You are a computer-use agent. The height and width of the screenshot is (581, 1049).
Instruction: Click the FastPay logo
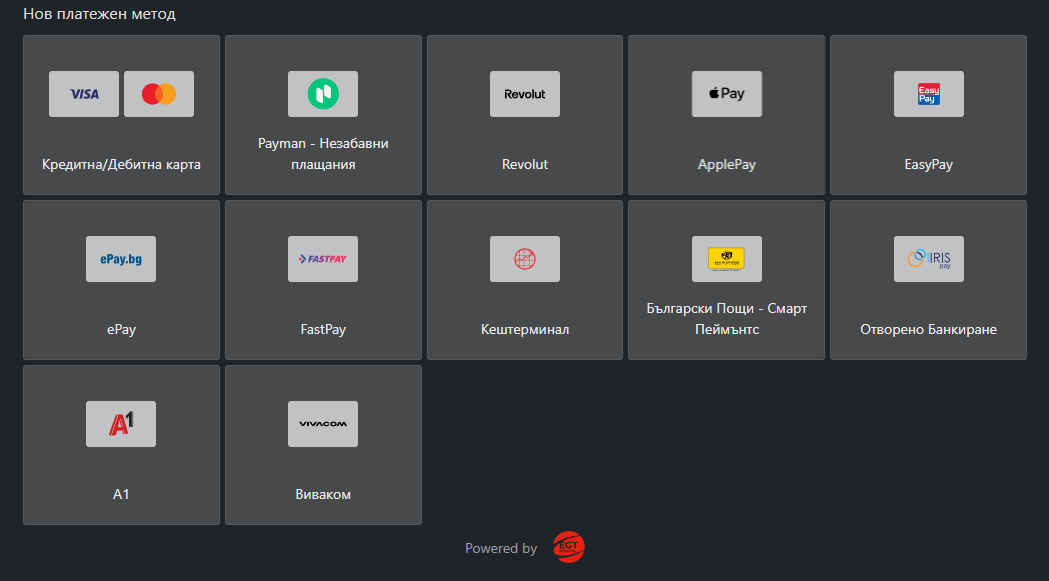(x=323, y=259)
